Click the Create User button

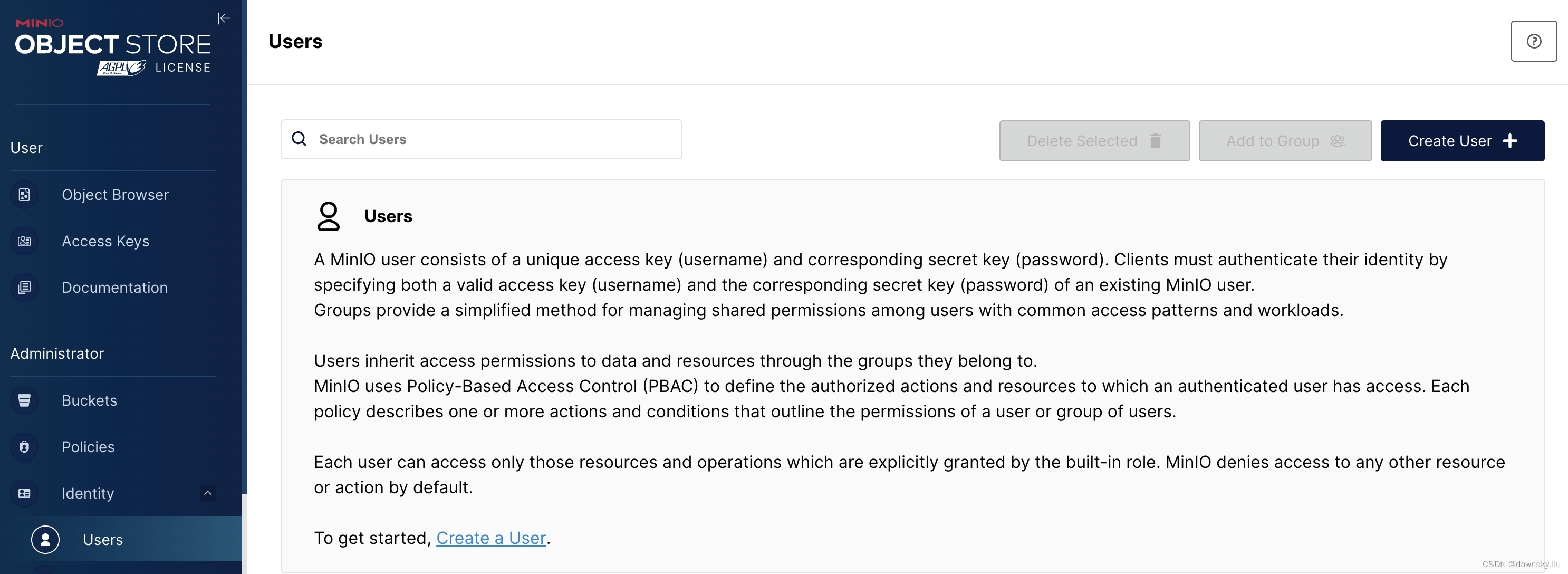point(1462,141)
